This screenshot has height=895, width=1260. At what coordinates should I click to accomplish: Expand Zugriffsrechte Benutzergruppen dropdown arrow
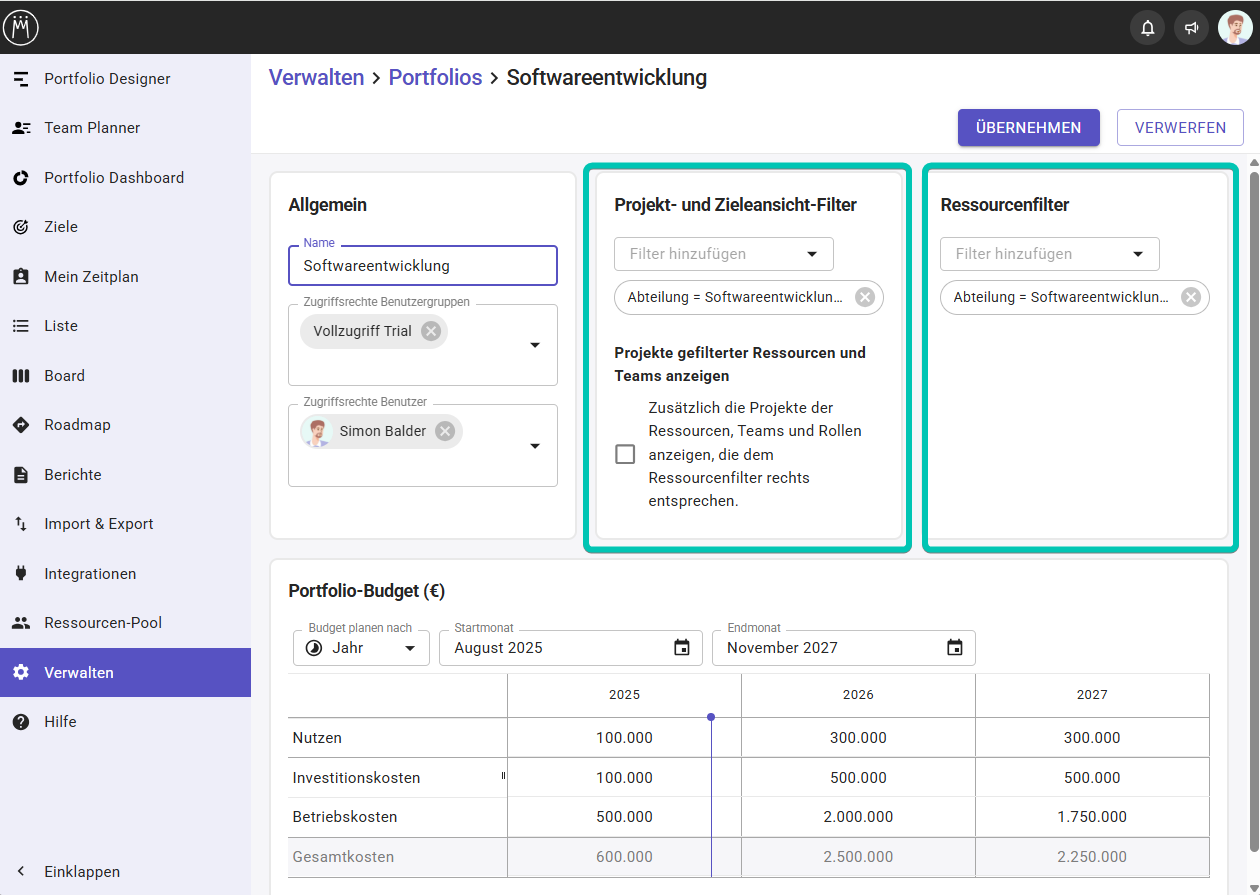coord(534,345)
